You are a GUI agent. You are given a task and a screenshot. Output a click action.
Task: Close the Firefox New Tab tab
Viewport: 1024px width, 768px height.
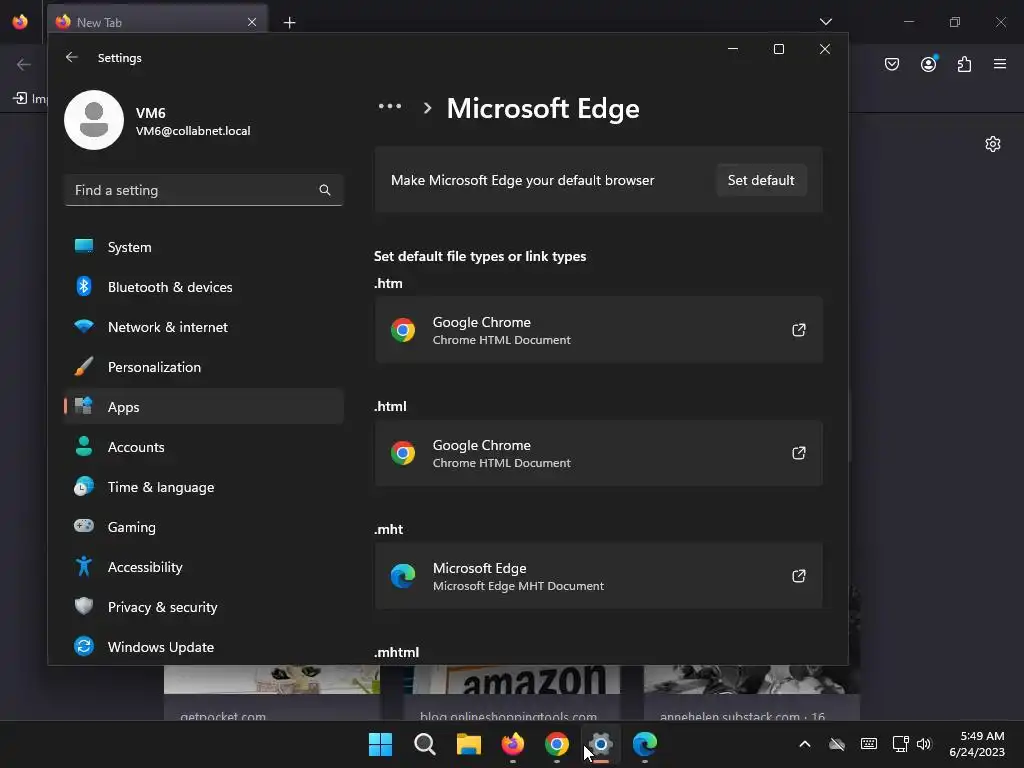click(251, 22)
